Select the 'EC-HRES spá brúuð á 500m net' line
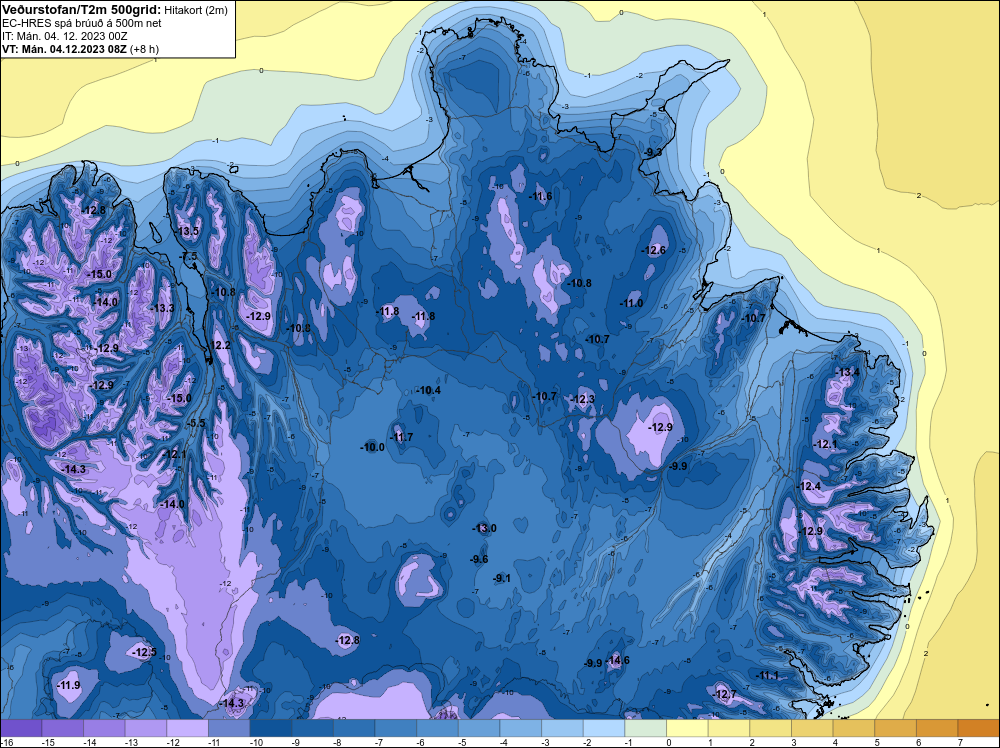This screenshot has width=1000, height=748. [x=82, y=23]
